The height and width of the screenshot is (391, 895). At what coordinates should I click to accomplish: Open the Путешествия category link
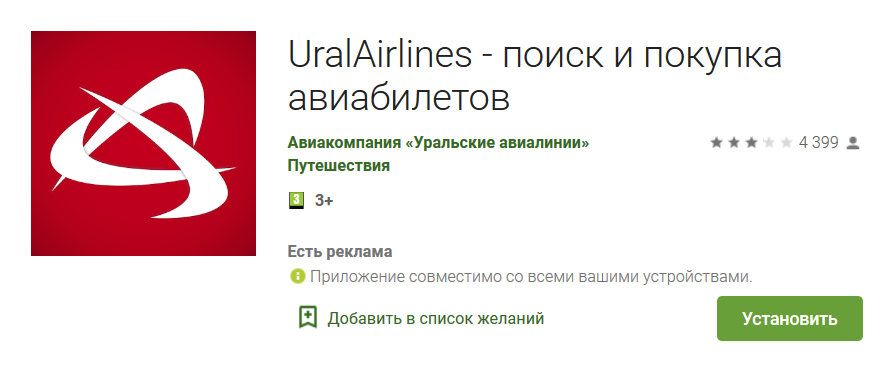338,166
